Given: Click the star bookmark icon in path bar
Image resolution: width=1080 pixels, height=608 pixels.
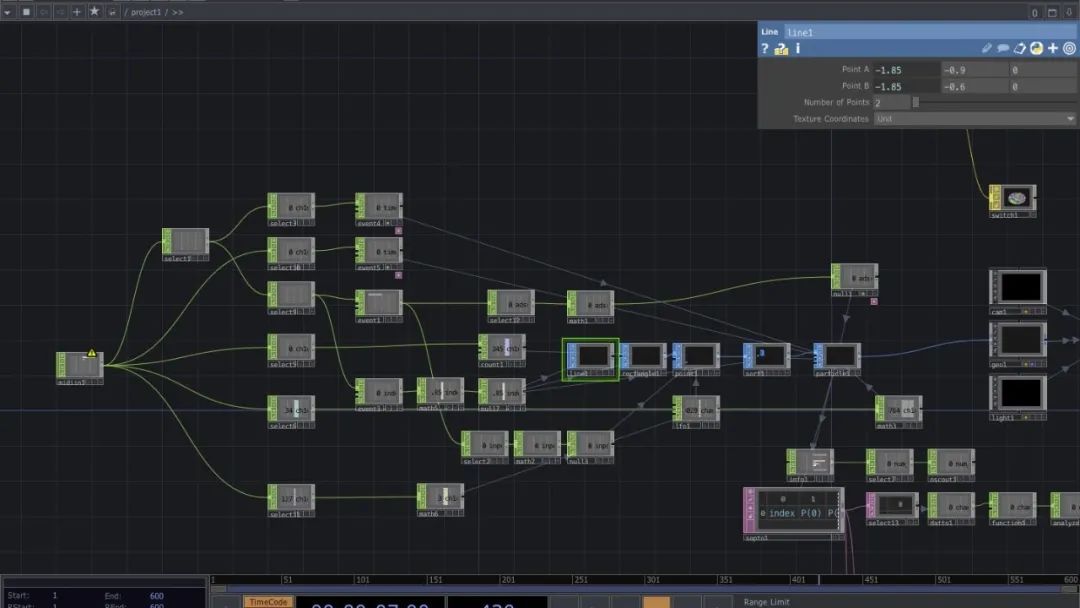Looking at the screenshot, I should coord(94,11).
